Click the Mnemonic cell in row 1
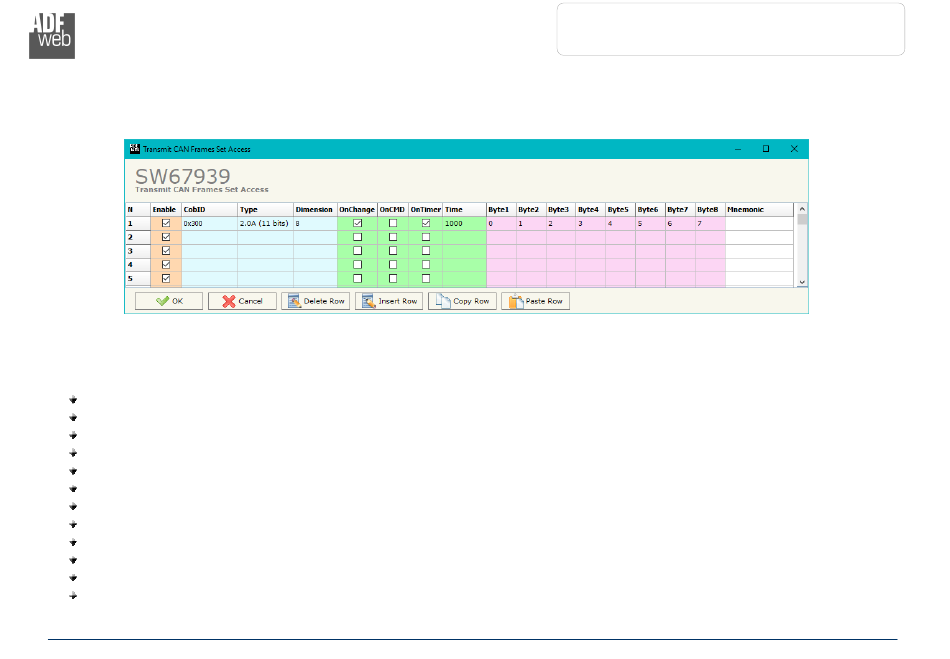This screenshot has height=659, width=950. pyautogui.click(x=759, y=224)
